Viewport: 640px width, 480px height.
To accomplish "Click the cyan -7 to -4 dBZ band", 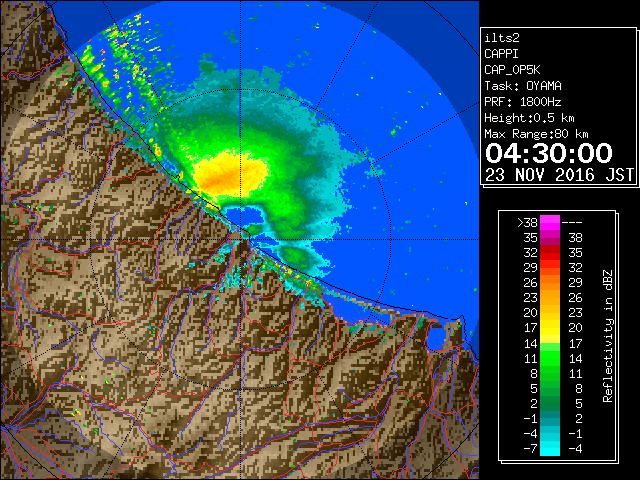I will click(x=550, y=448).
